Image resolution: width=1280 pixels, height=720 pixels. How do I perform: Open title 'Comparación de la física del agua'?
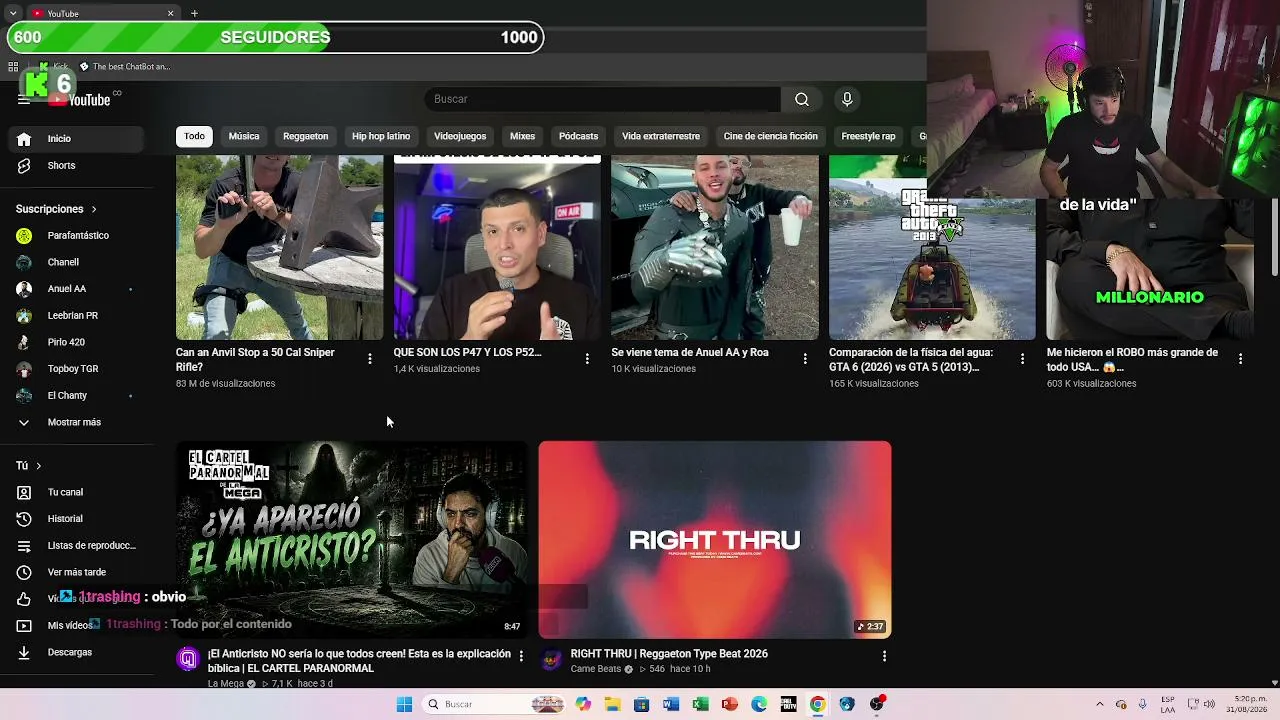click(911, 360)
